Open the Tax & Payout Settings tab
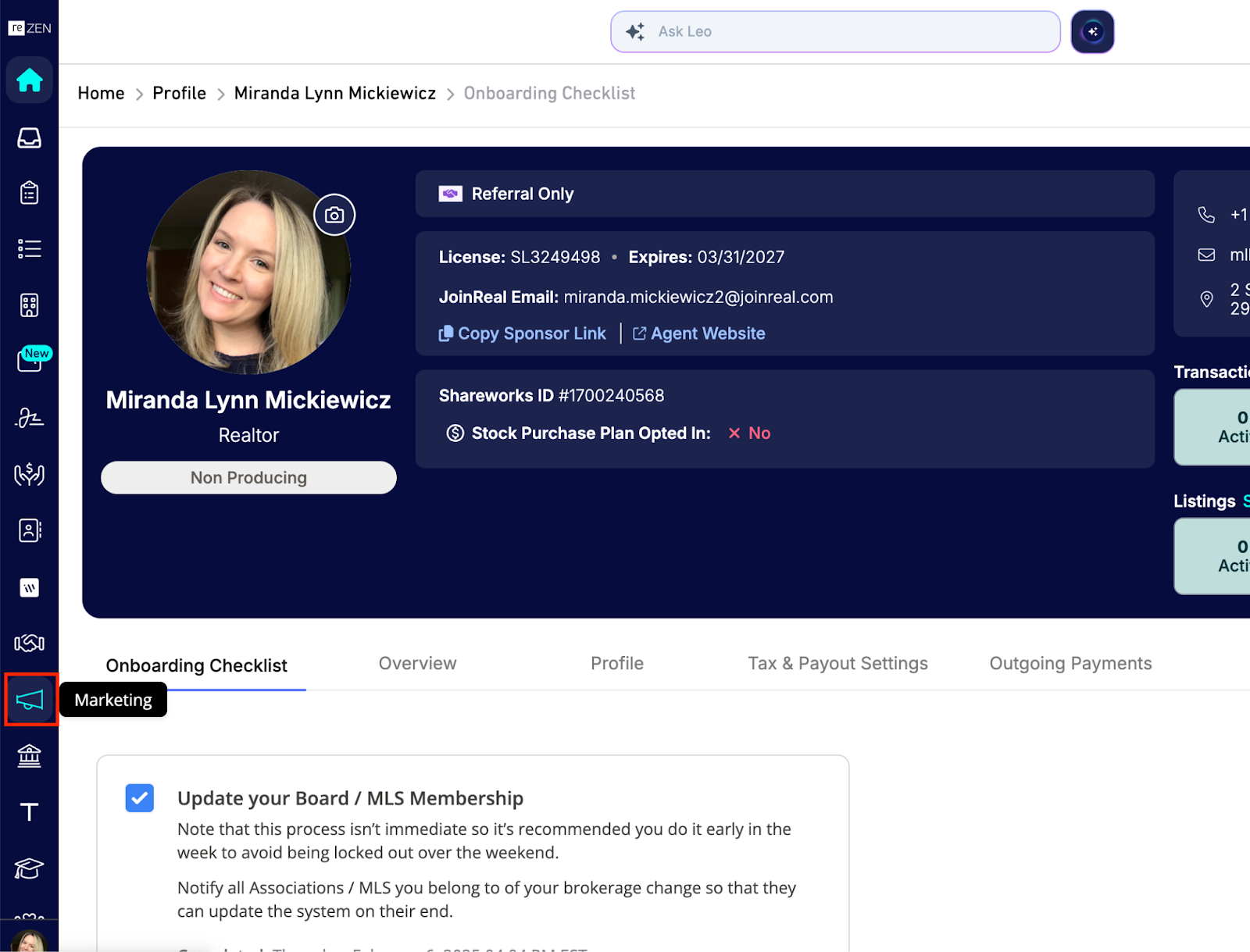Viewport: 1250px width, 952px height. click(837, 663)
